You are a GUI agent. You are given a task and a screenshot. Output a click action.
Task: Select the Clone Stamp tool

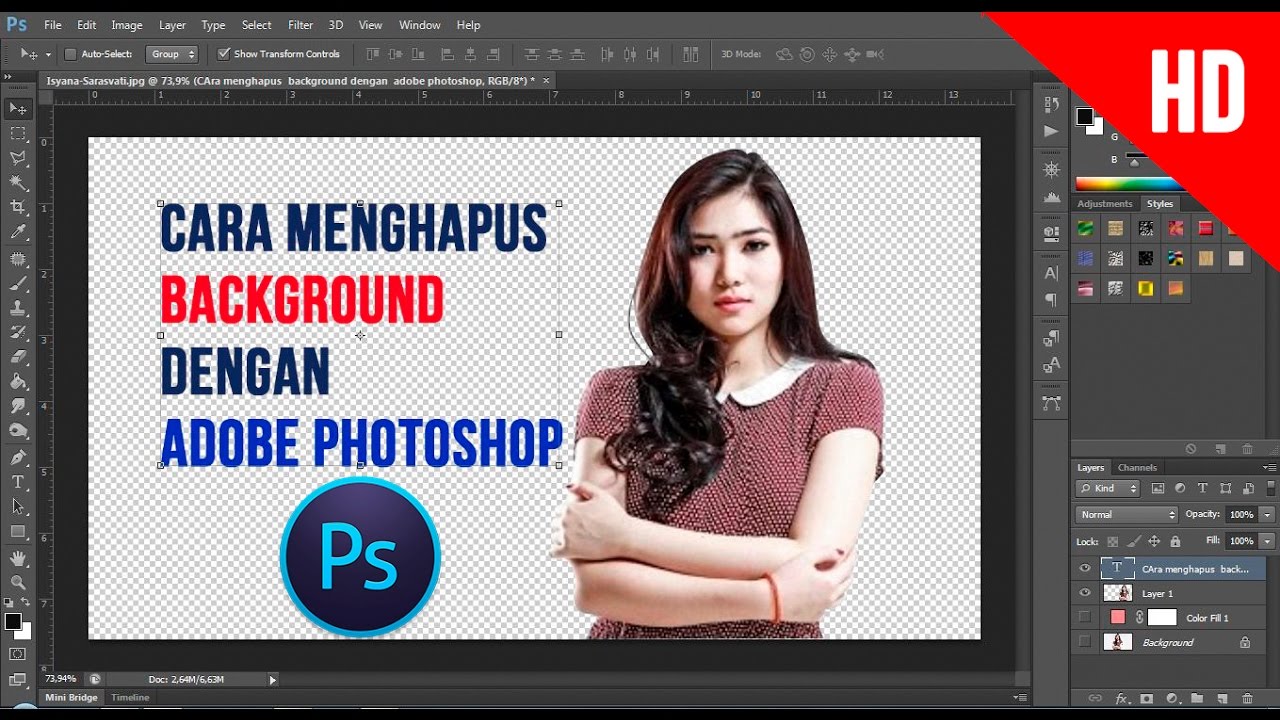point(18,308)
